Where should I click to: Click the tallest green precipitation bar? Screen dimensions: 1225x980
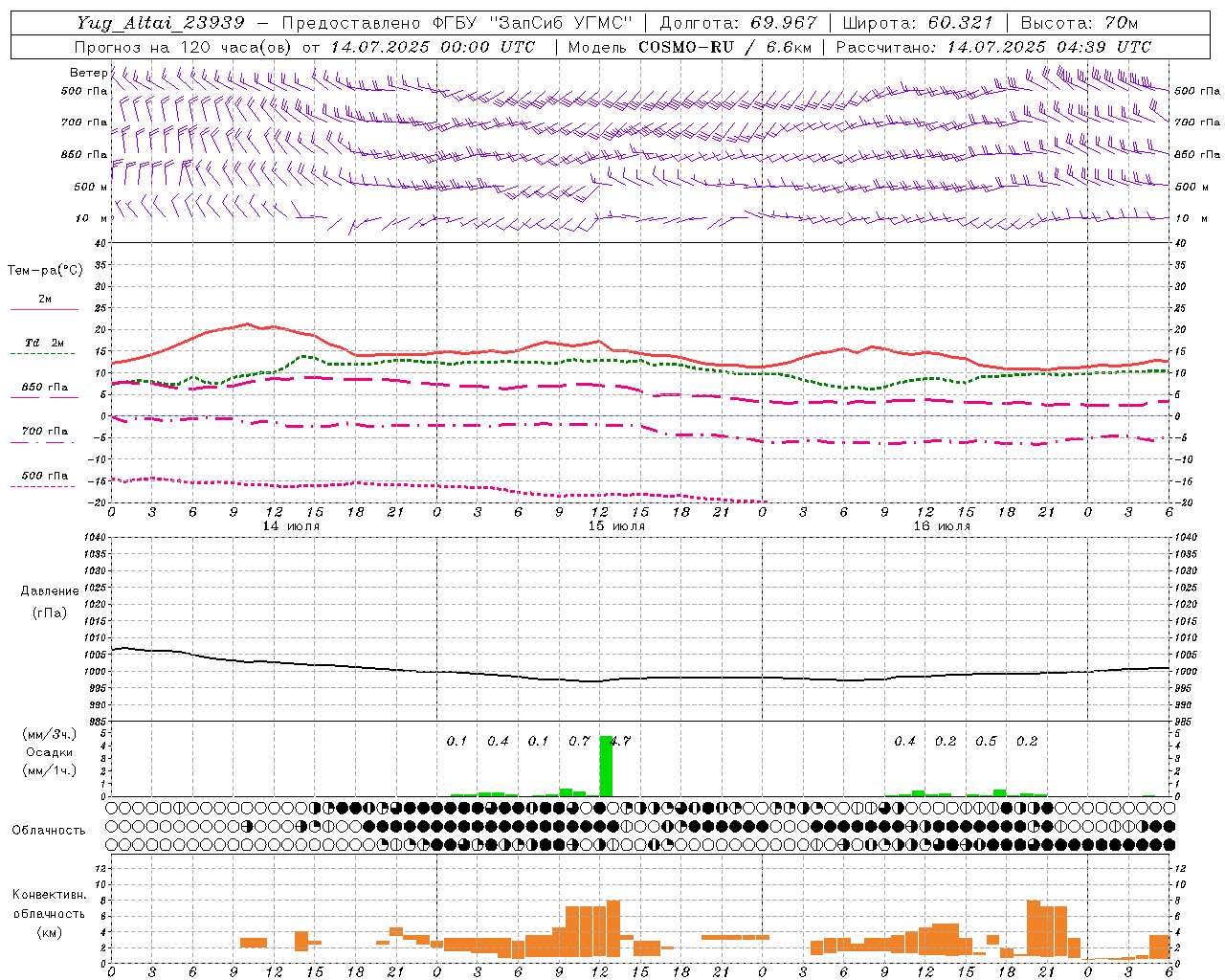[x=606, y=766]
